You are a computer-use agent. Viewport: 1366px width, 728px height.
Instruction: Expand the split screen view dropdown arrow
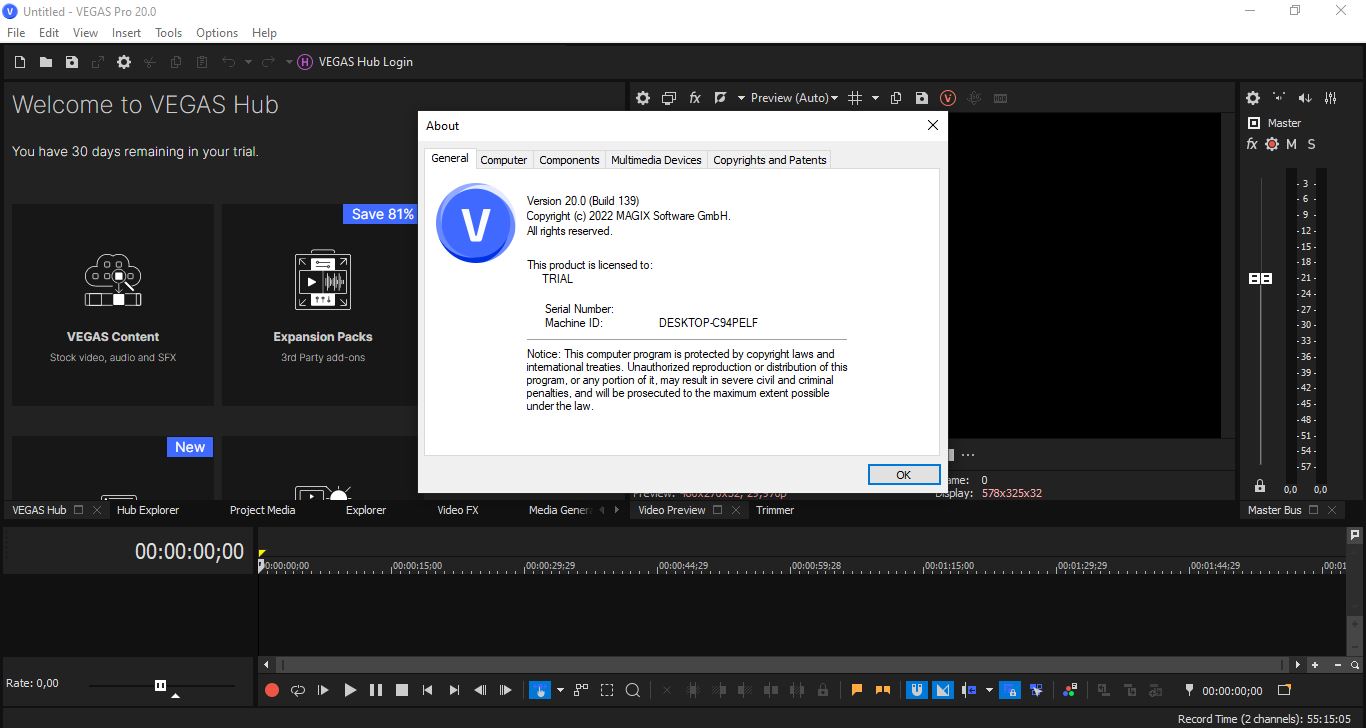741,98
